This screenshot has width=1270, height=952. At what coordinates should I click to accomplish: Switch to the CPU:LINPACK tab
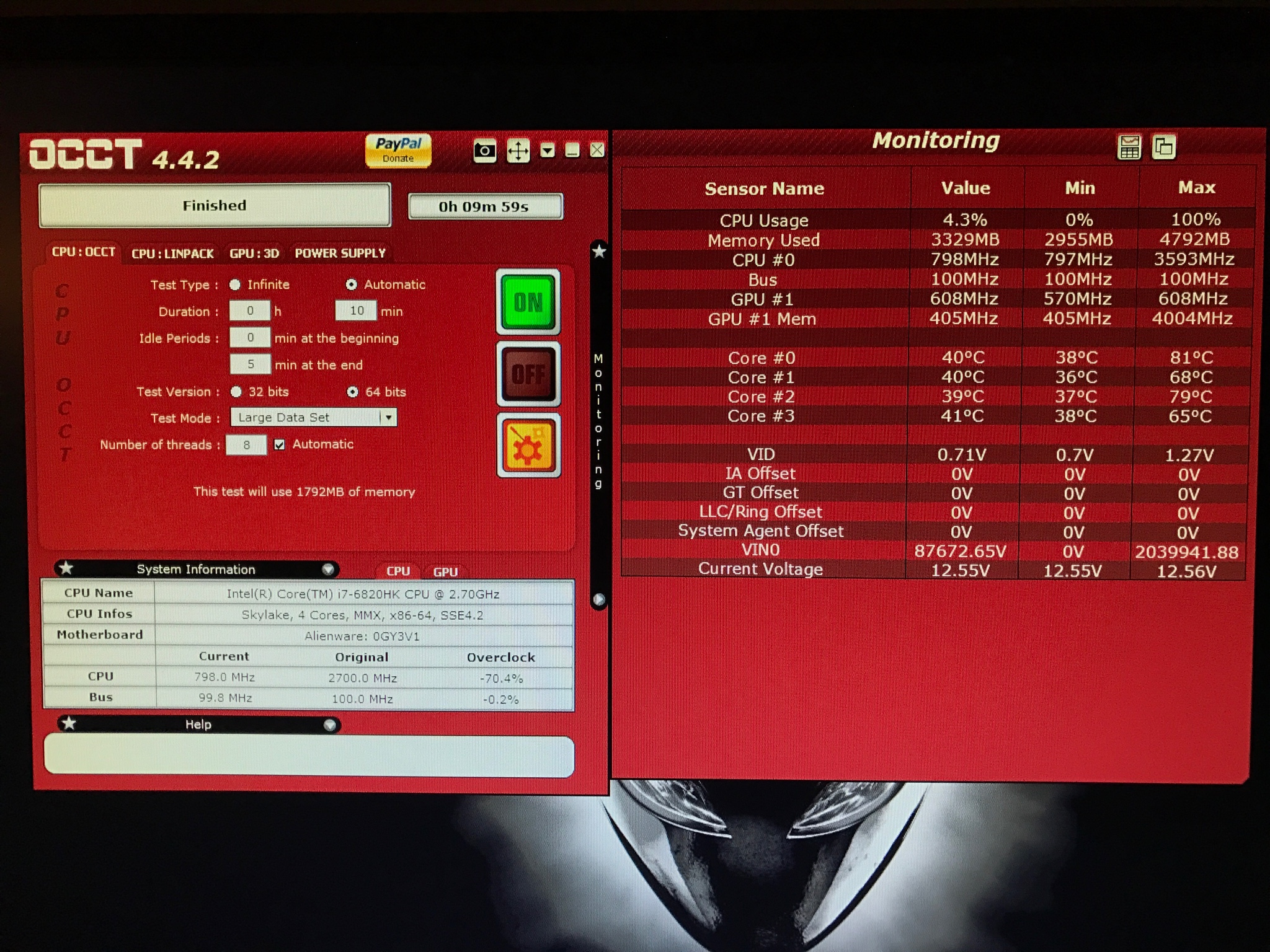point(172,253)
